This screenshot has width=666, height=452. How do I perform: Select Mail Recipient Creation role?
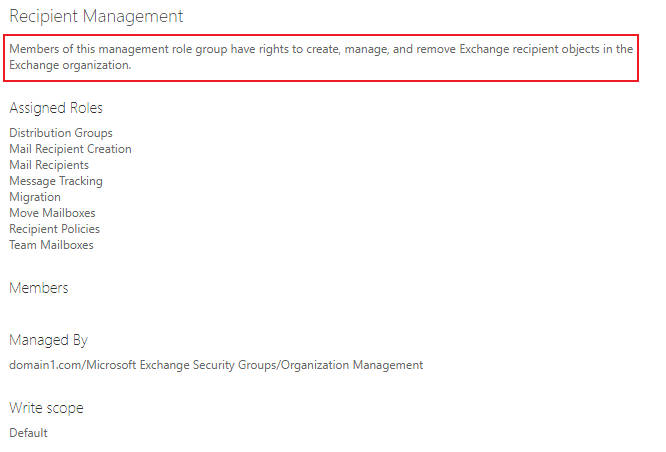(71, 149)
